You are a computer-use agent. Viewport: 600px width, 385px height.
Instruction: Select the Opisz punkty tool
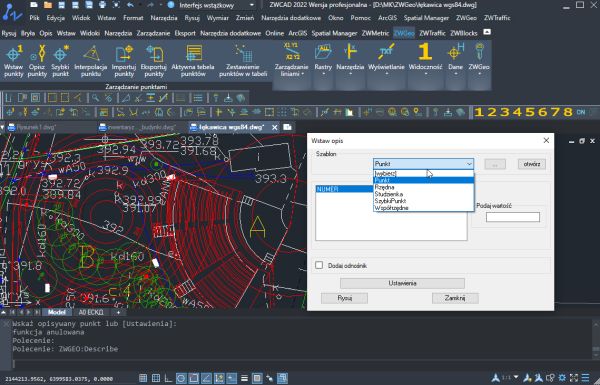(37, 61)
